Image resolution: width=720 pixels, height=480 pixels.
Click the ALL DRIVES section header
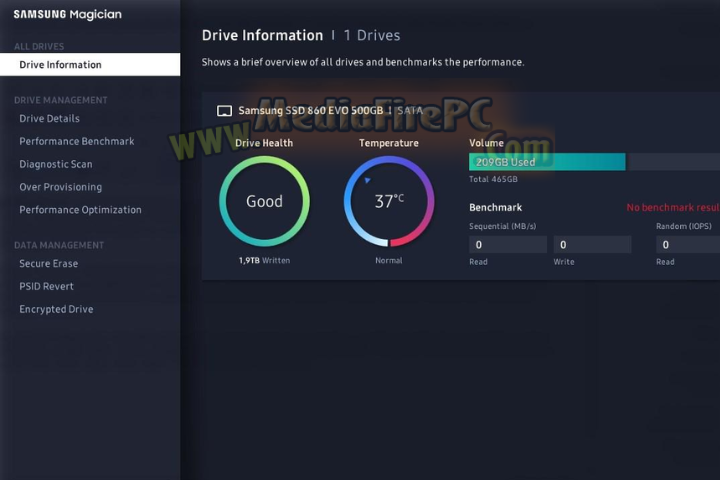tap(39, 46)
